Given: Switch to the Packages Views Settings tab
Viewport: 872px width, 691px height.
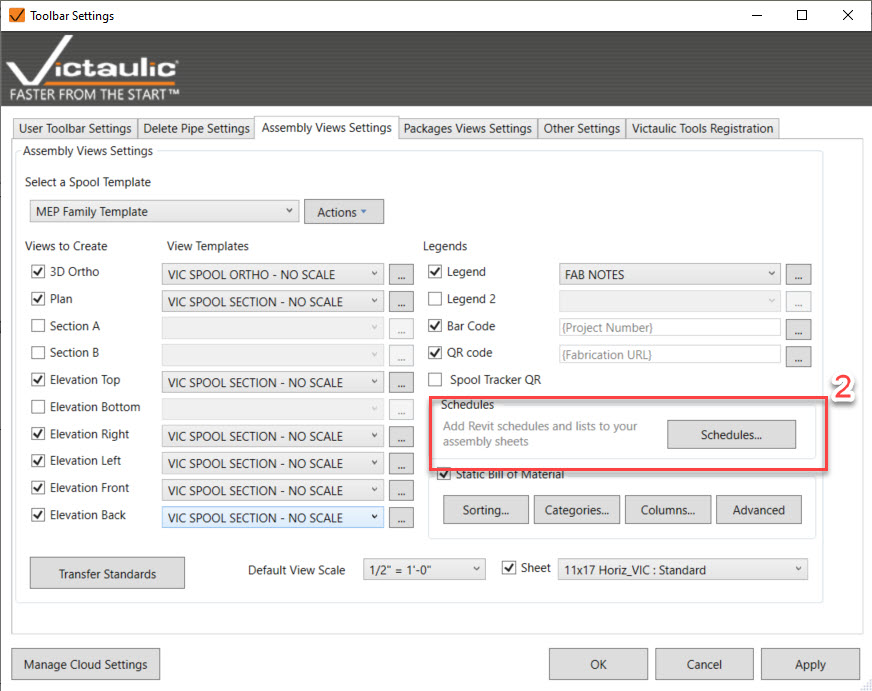Looking at the screenshot, I should (x=467, y=129).
